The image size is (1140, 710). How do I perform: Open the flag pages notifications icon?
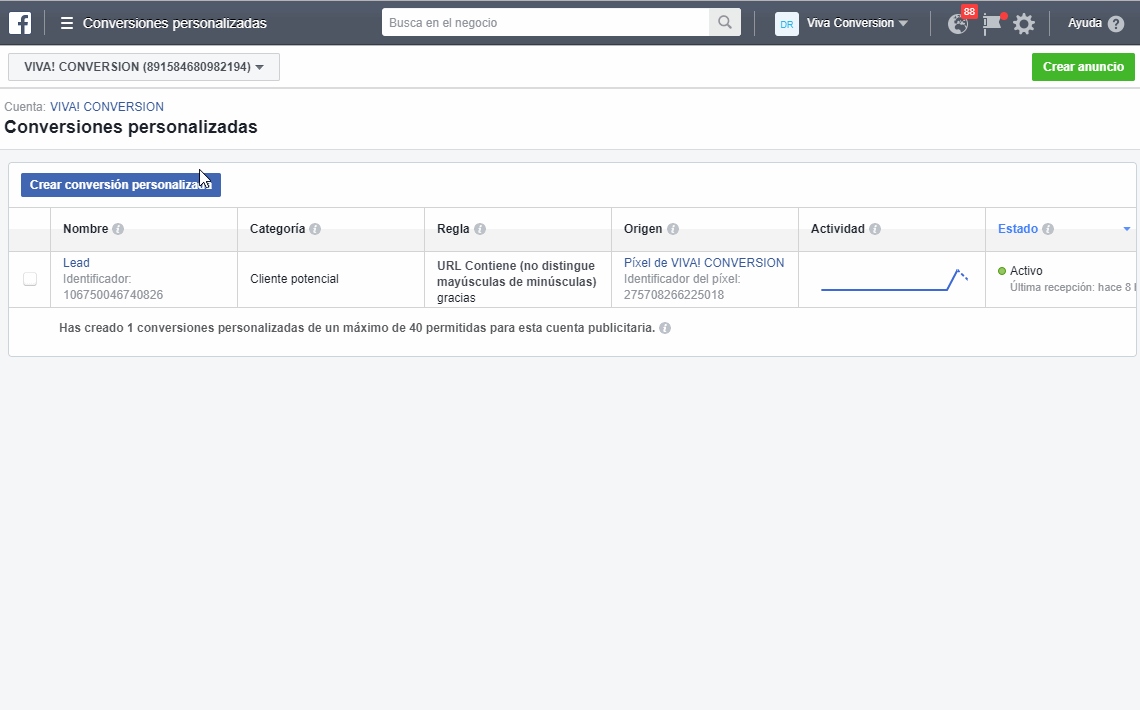click(992, 24)
